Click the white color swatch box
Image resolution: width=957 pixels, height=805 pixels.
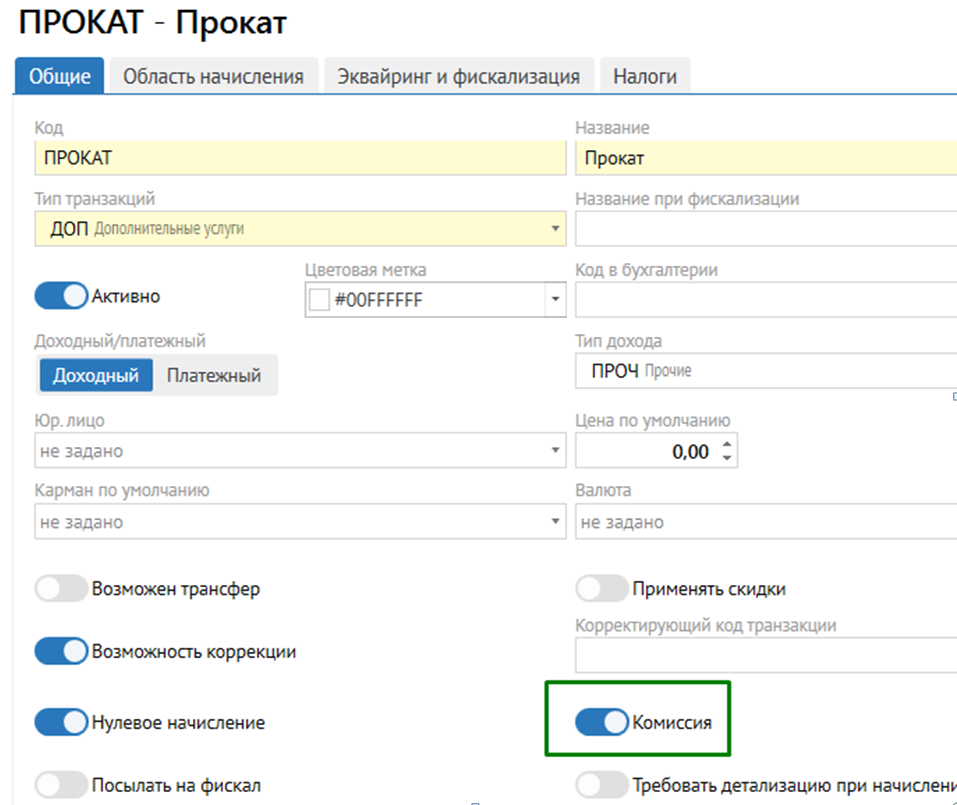(319, 300)
